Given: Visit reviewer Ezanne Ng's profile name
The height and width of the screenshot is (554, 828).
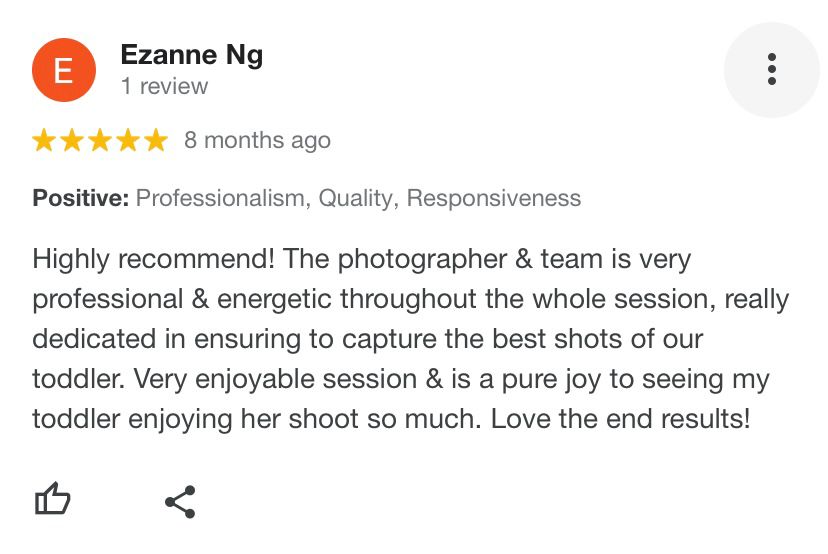Looking at the screenshot, I should 192,55.
